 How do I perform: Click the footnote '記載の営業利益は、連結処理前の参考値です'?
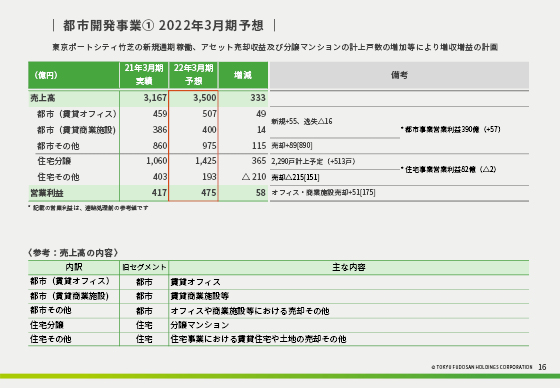coord(88,208)
